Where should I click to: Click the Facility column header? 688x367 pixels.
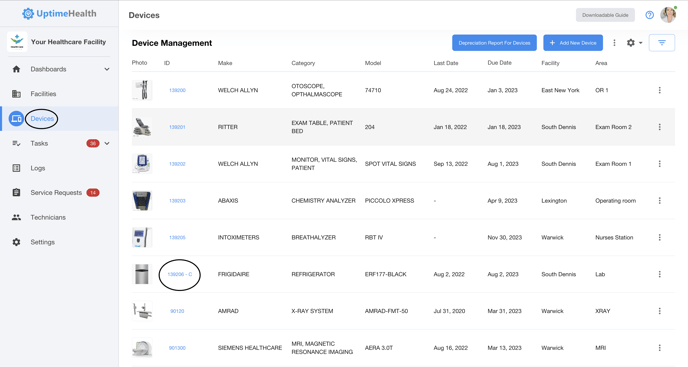pos(550,63)
